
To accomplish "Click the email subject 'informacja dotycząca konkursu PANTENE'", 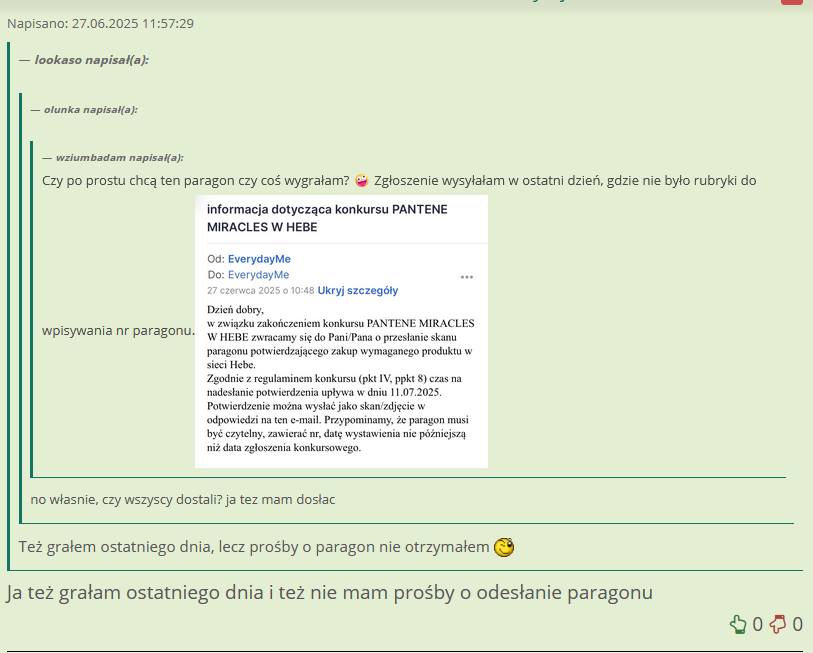I will (x=327, y=209).
